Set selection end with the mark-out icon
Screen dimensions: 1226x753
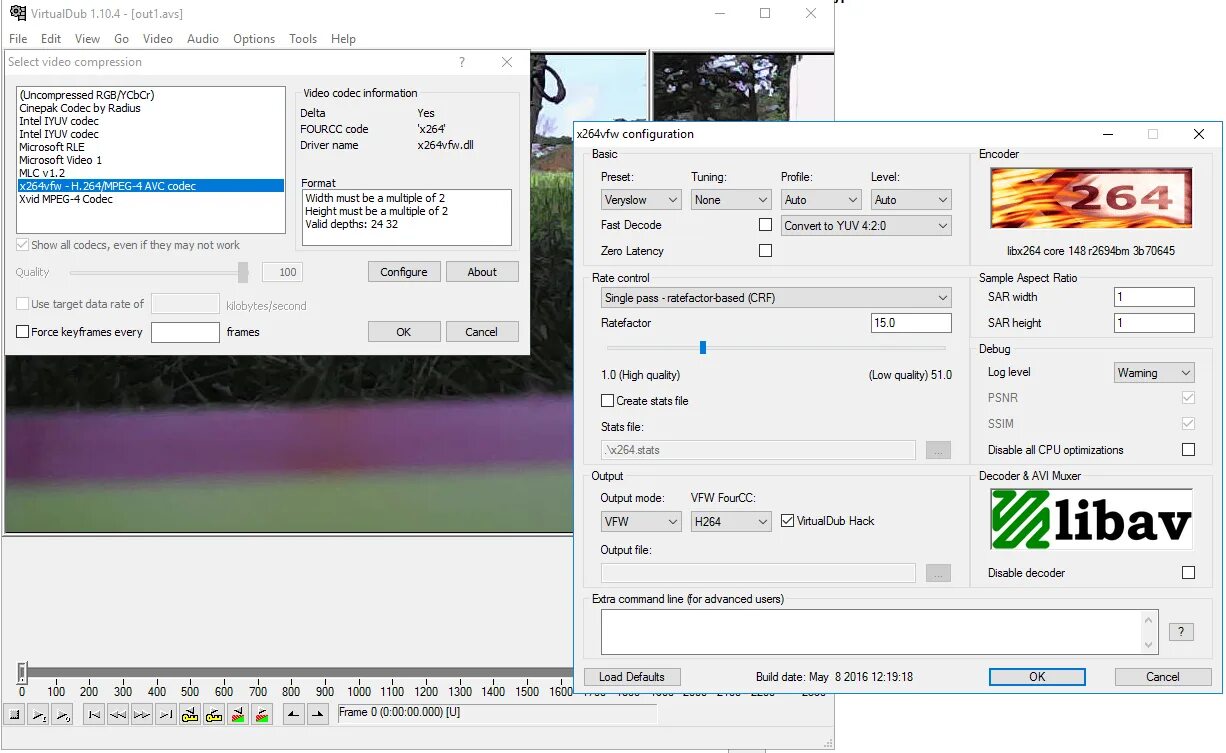pyautogui.click(x=318, y=714)
